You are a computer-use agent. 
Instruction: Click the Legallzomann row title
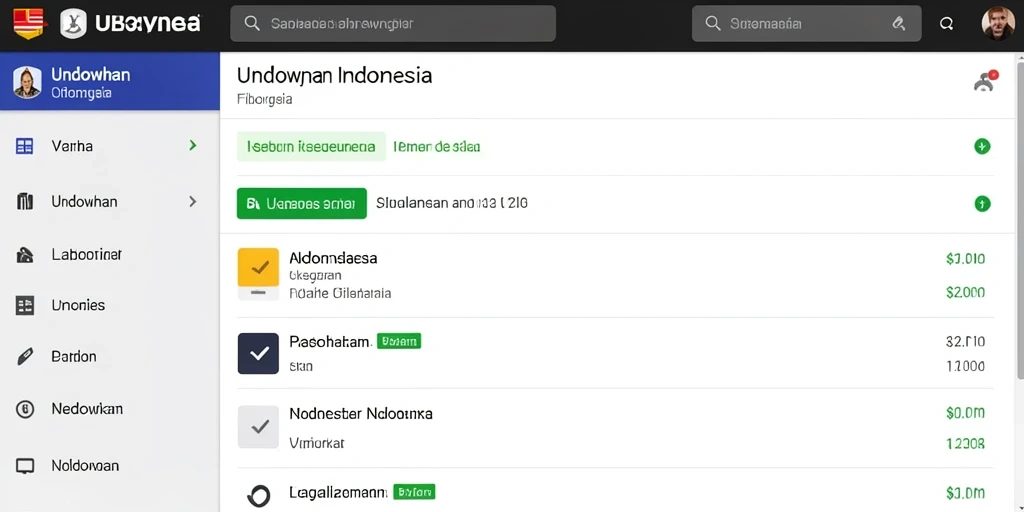pos(338,492)
